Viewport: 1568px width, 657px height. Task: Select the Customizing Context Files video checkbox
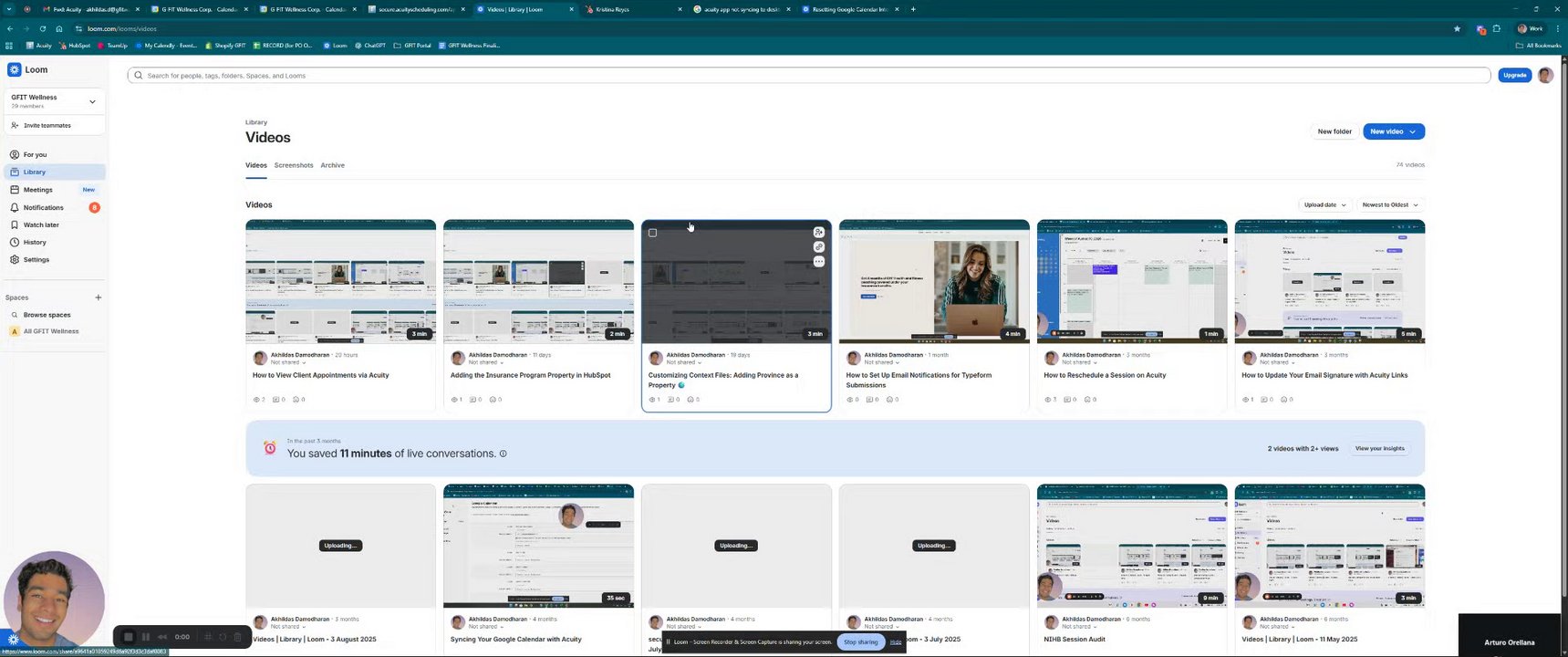653,233
